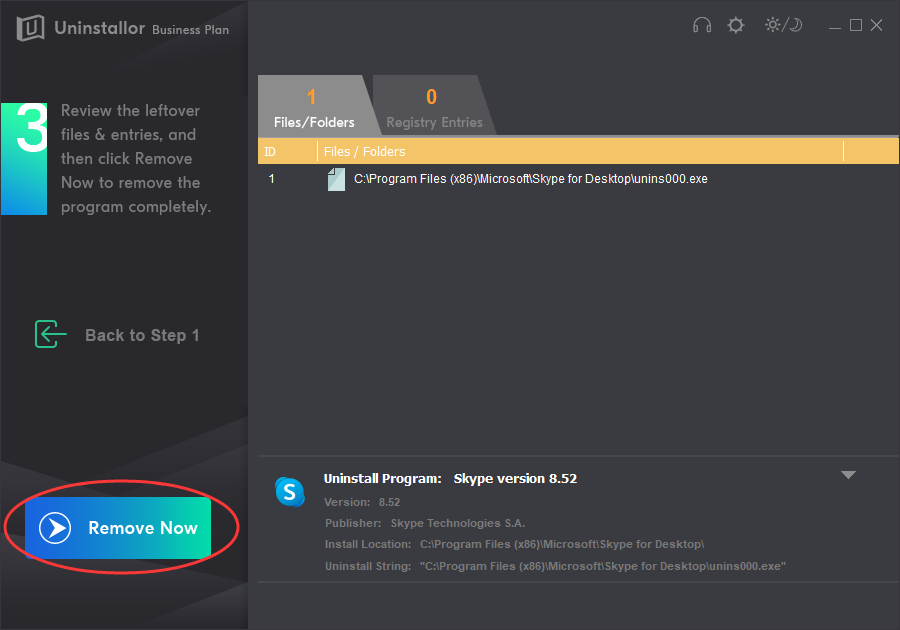Click the Skype version 8.52 program title
Screen dimensions: 900x630
point(515,479)
